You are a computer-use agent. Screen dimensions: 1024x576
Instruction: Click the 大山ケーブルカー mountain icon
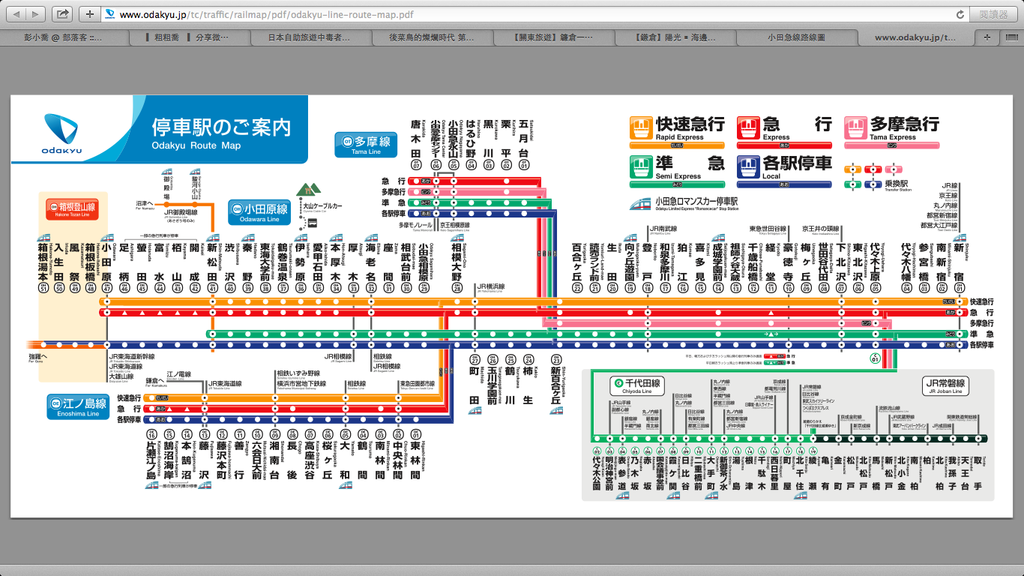click(308, 189)
